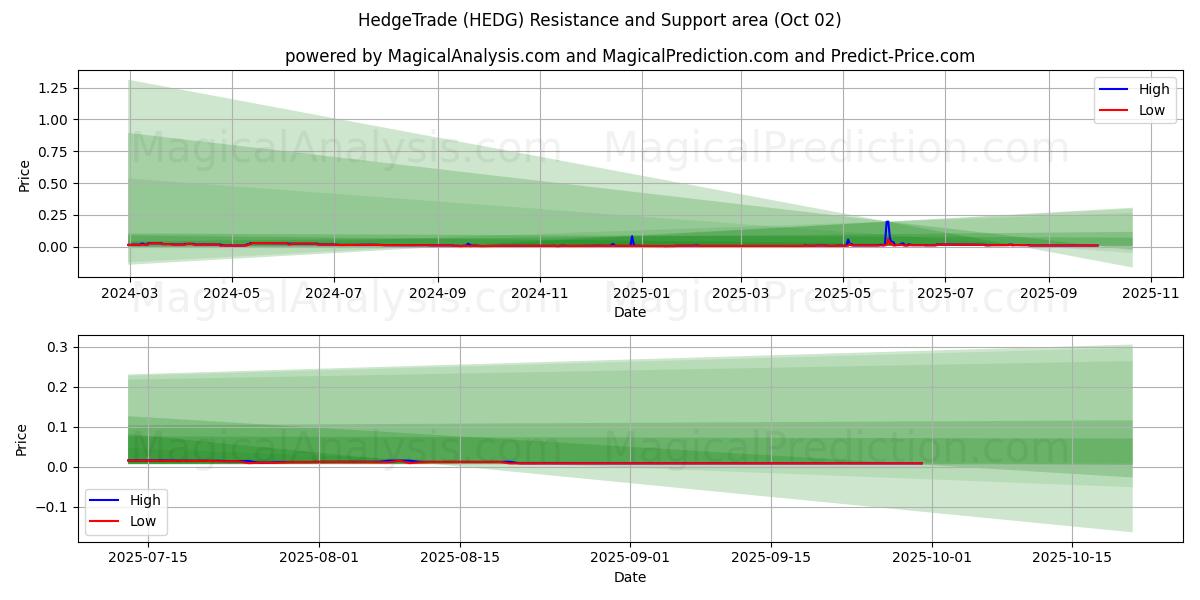The image size is (1200, 600).
Task: Click the 2025-11 tick label on top chart
Action: (1151, 294)
